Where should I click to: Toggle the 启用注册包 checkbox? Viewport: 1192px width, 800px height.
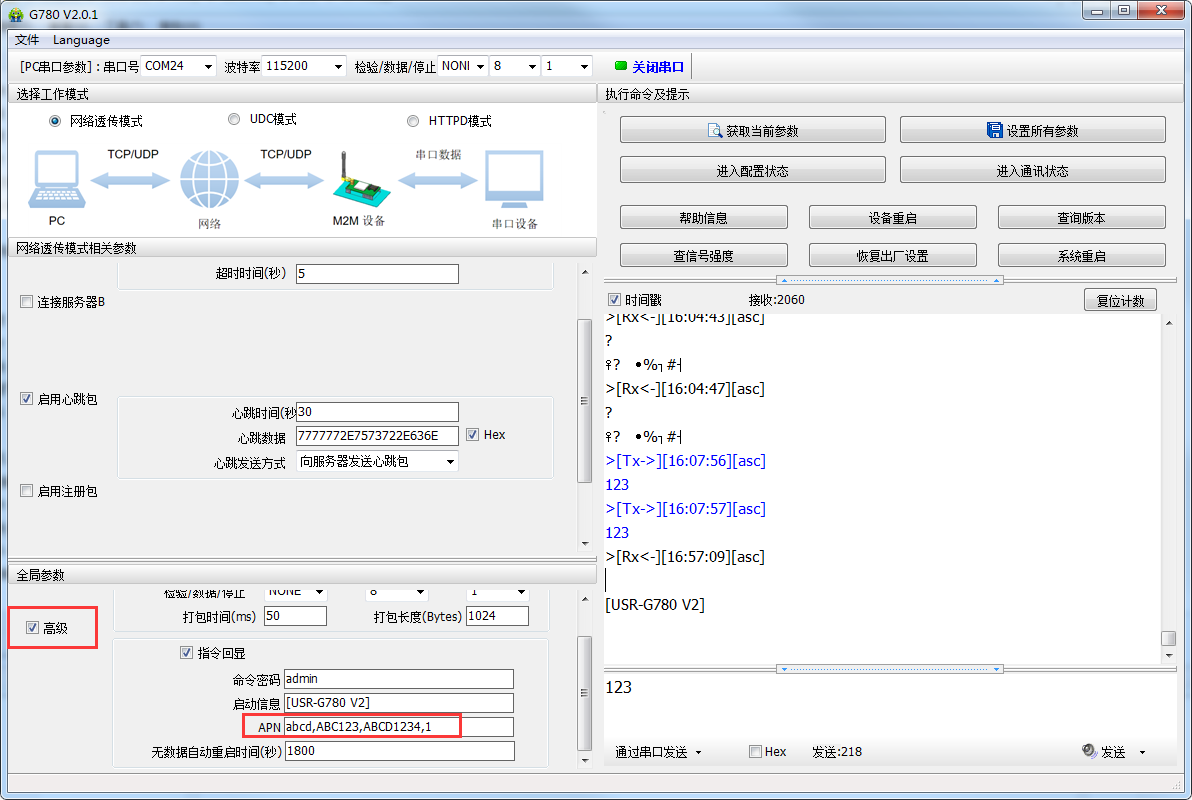27,491
